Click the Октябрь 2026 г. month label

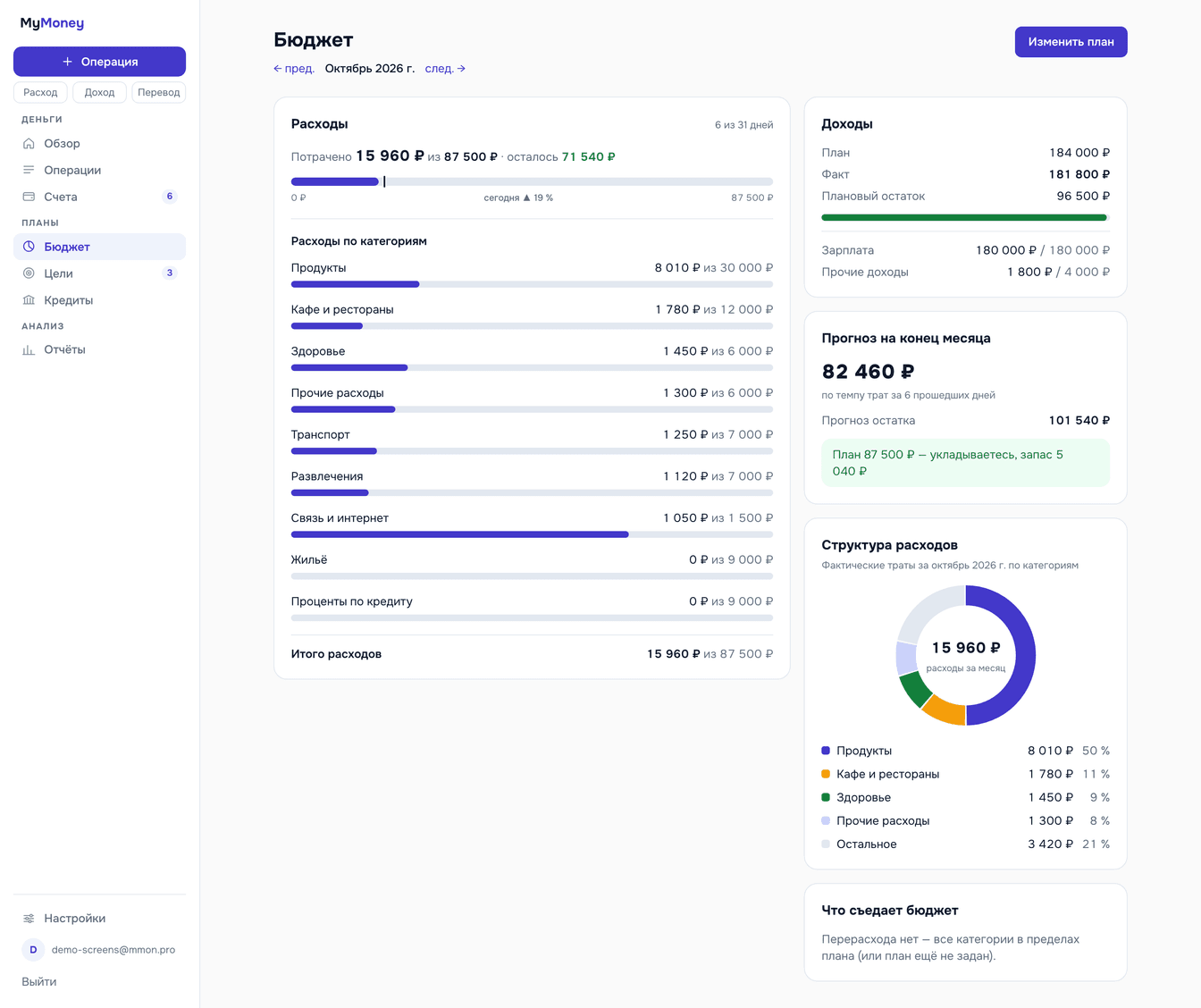click(x=370, y=69)
